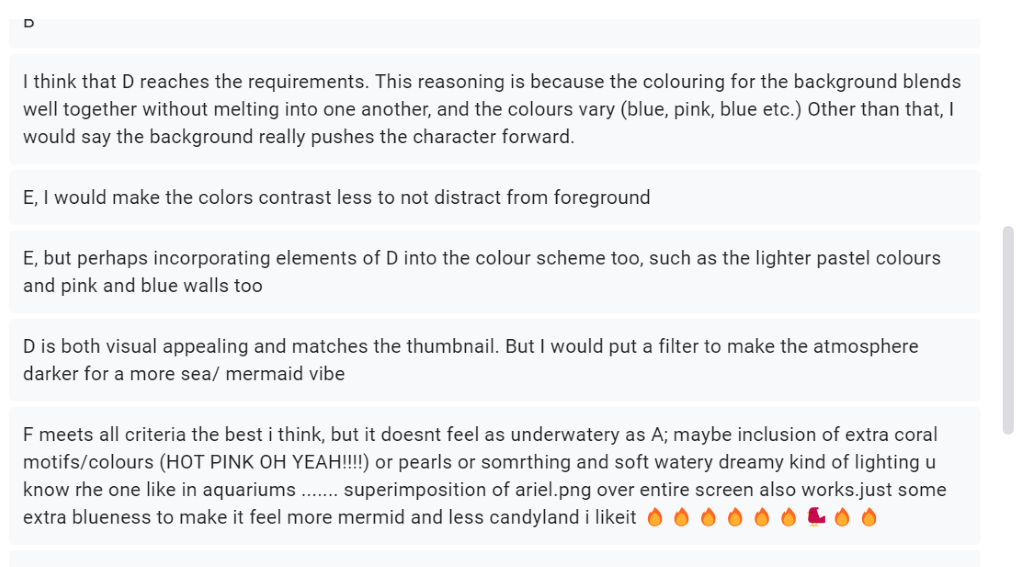Click the fourth fire emoji in the row
The image size is (1024, 567).
tap(735, 517)
